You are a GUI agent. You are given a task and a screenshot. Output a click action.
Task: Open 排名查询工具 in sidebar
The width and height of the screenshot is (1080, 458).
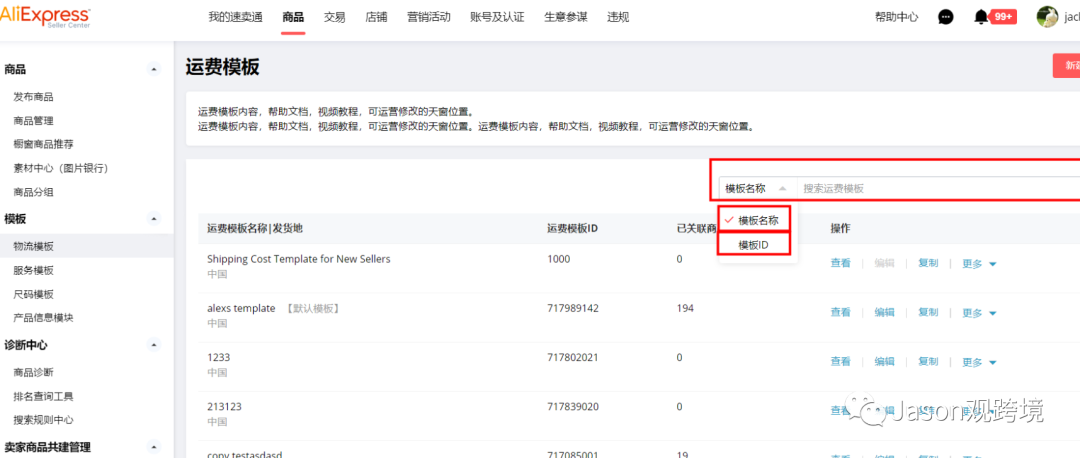43,396
